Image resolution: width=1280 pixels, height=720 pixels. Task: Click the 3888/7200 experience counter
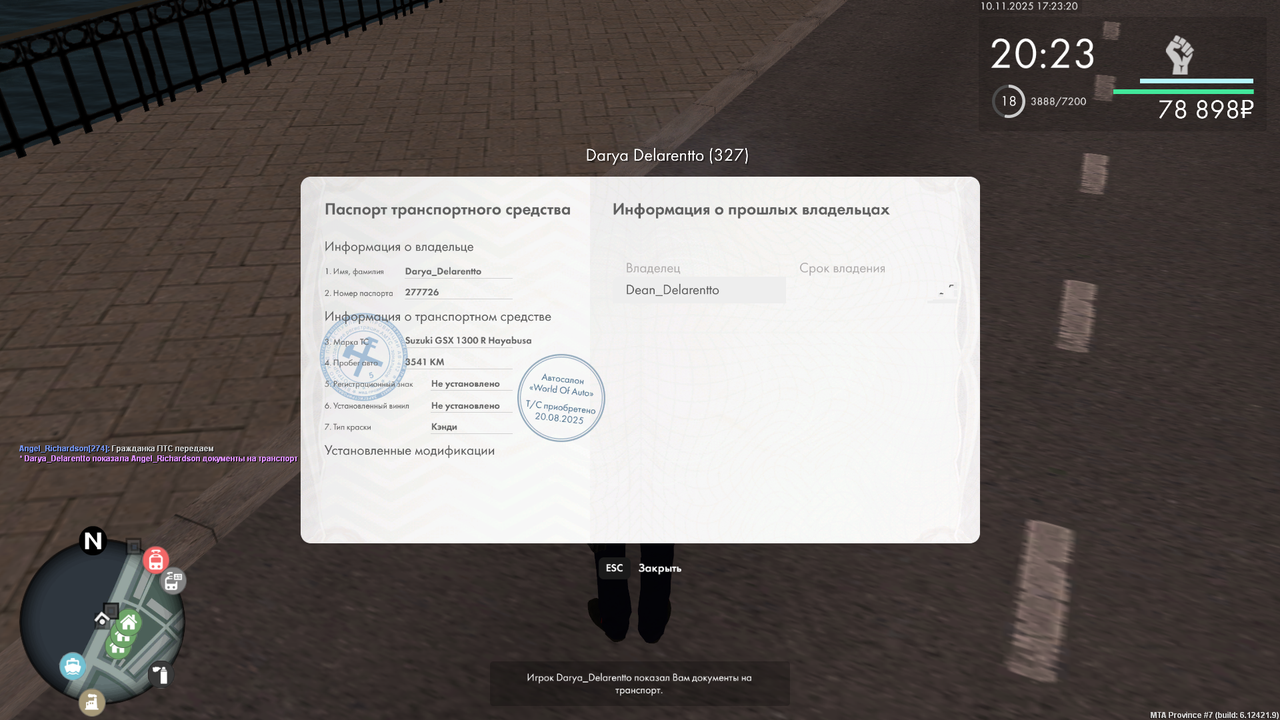[x=1058, y=102]
